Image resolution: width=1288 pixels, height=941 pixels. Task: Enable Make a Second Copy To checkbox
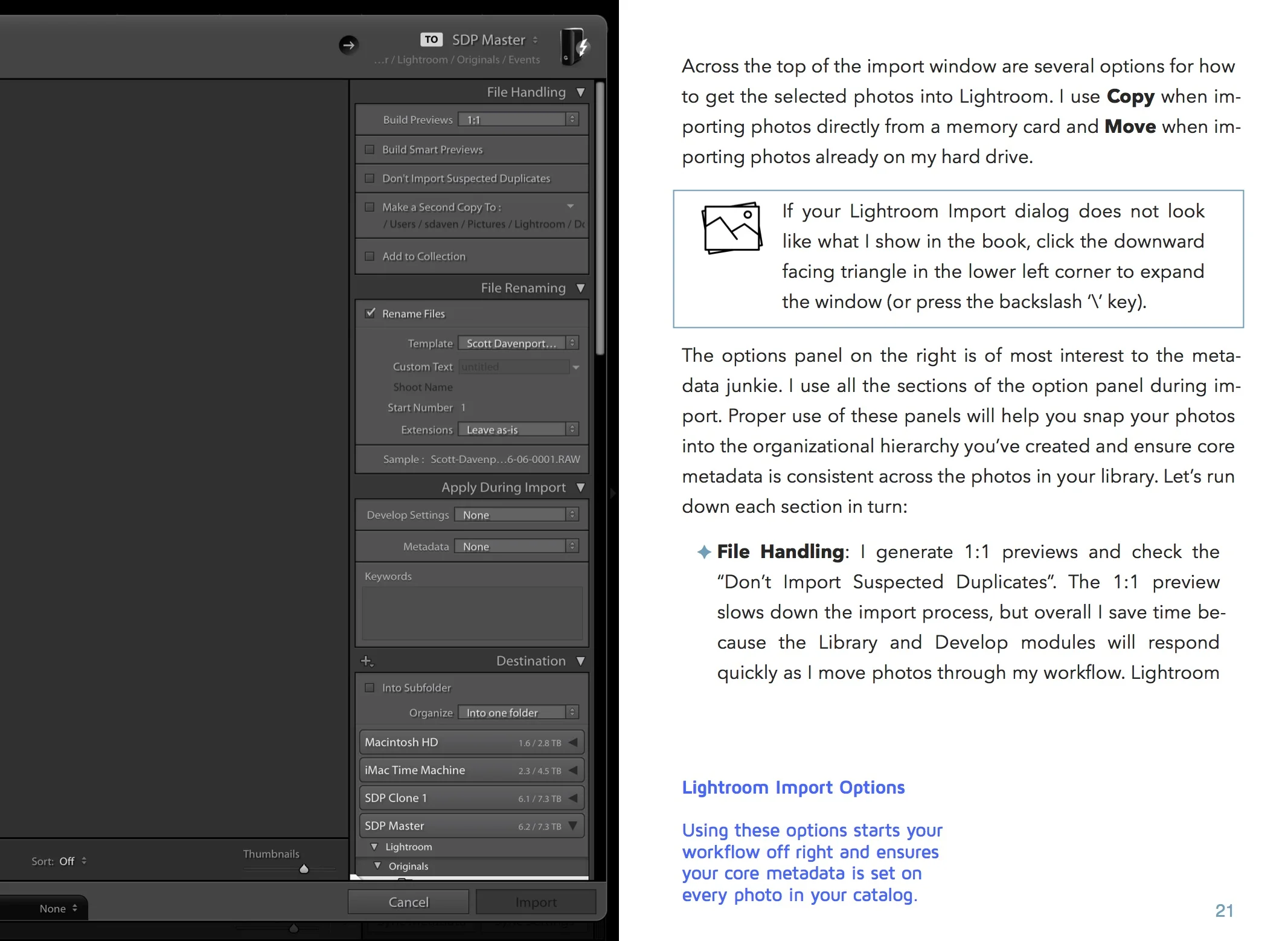[x=370, y=207]
